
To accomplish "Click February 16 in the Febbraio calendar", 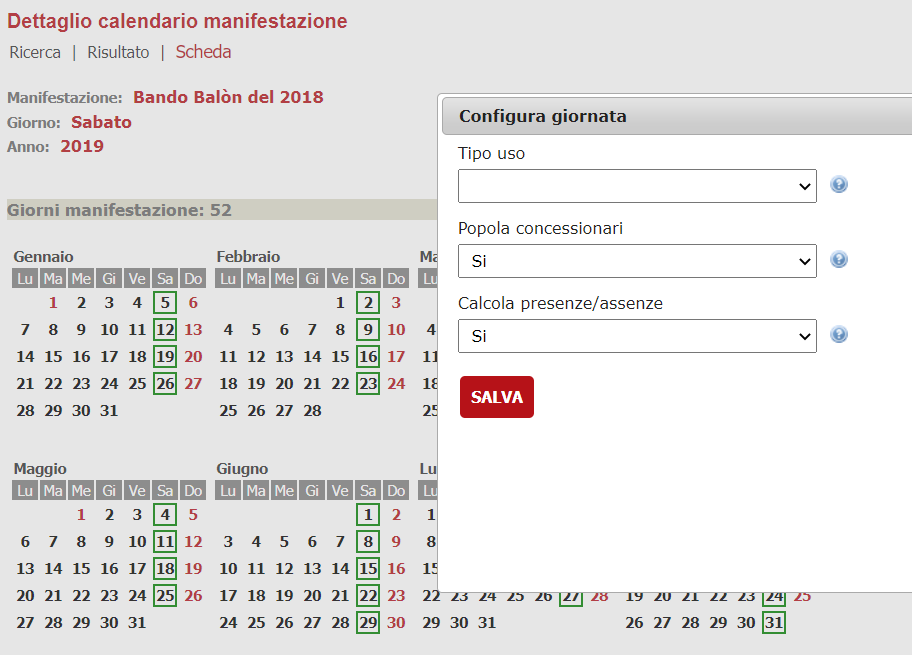I will [x=367, y=357].
